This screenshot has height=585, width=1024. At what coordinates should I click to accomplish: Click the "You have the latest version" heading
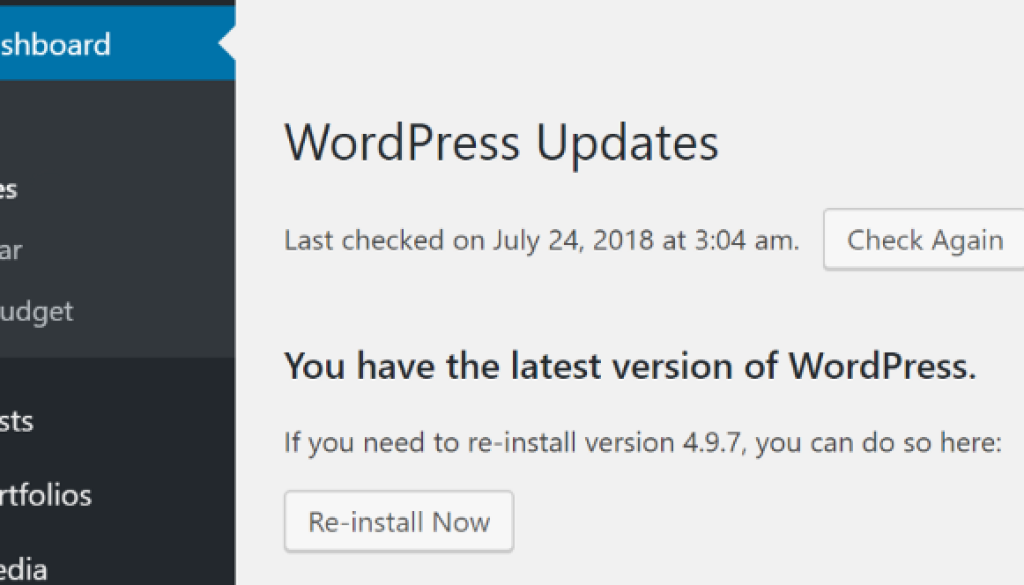[x=630, y=366]
